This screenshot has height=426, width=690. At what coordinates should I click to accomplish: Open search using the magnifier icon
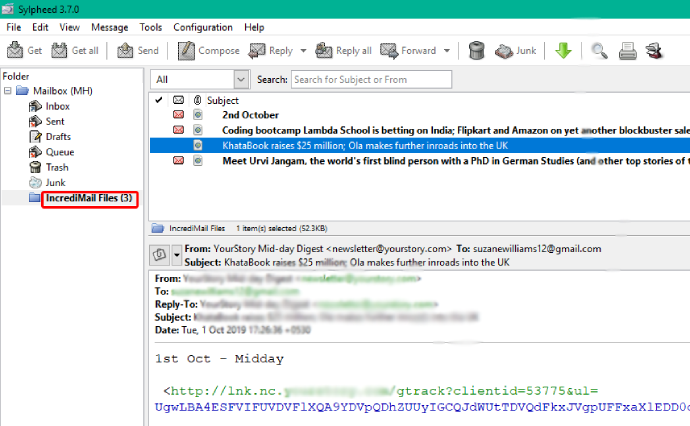599,50
